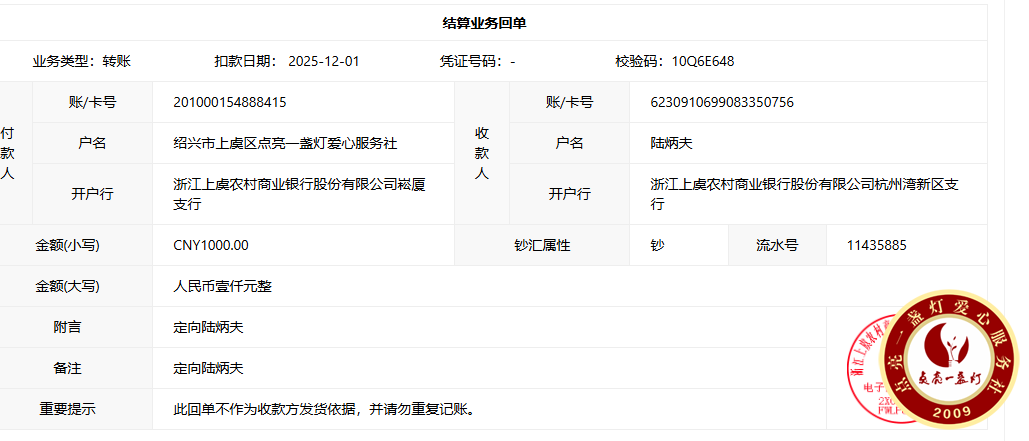Click the 收款人 header cell
This screenshot has width=1029, height=441.
click(x=482, y=154)
